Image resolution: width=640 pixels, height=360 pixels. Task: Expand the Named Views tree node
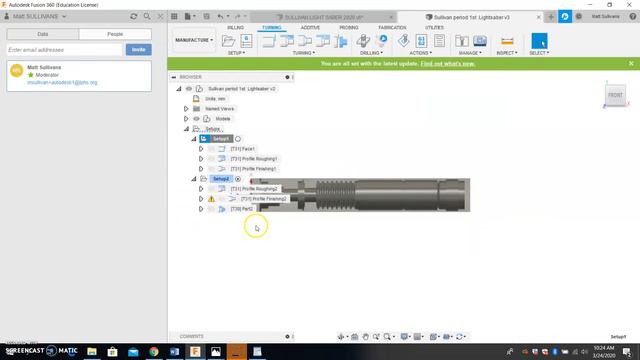186,109
